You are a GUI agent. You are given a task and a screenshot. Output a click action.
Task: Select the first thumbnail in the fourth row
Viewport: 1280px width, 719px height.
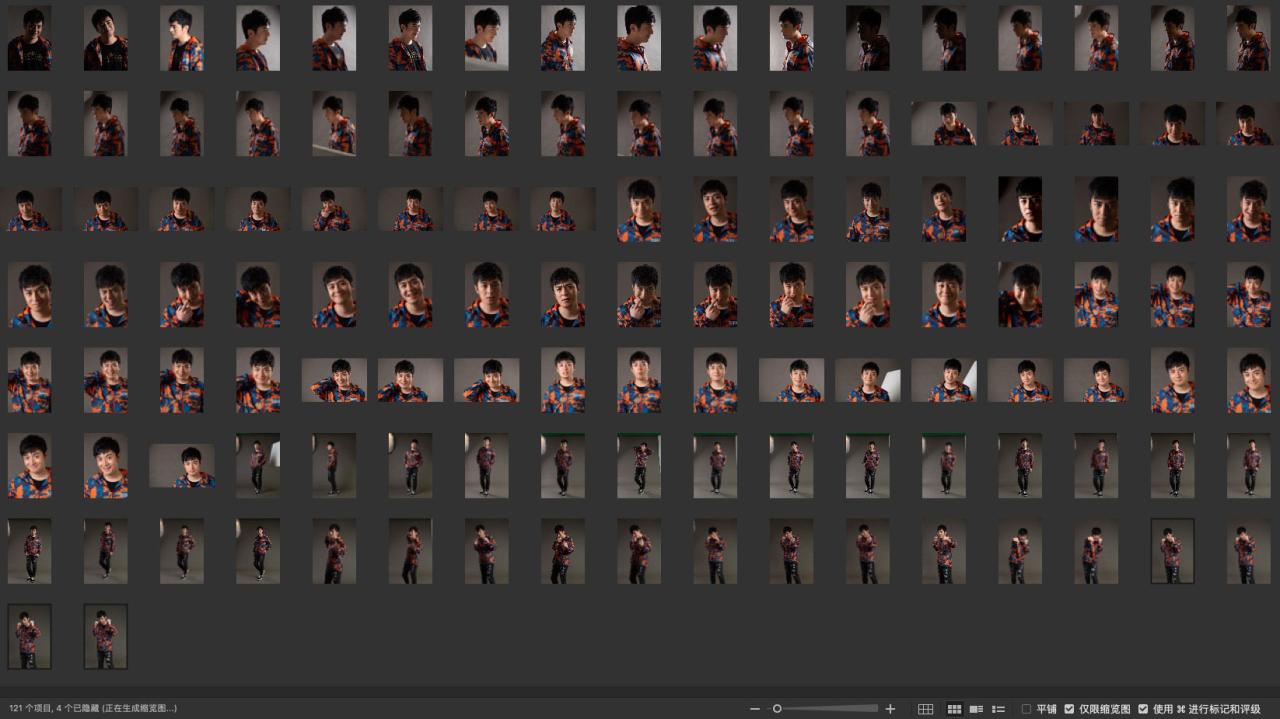point(29,295)
